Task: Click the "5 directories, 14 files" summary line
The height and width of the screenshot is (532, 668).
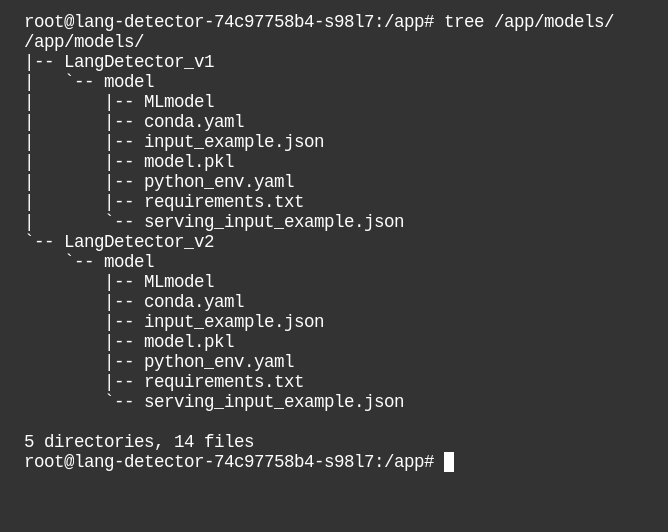Action: click(139, 442)
